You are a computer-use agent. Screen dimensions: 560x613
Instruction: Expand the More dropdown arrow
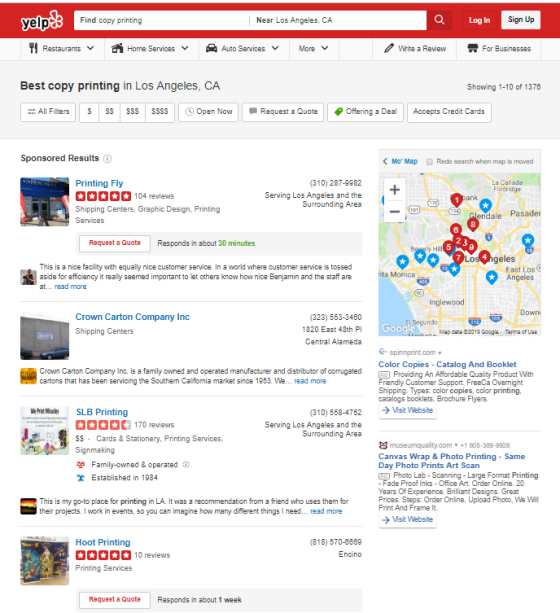[x=325, y=48]
